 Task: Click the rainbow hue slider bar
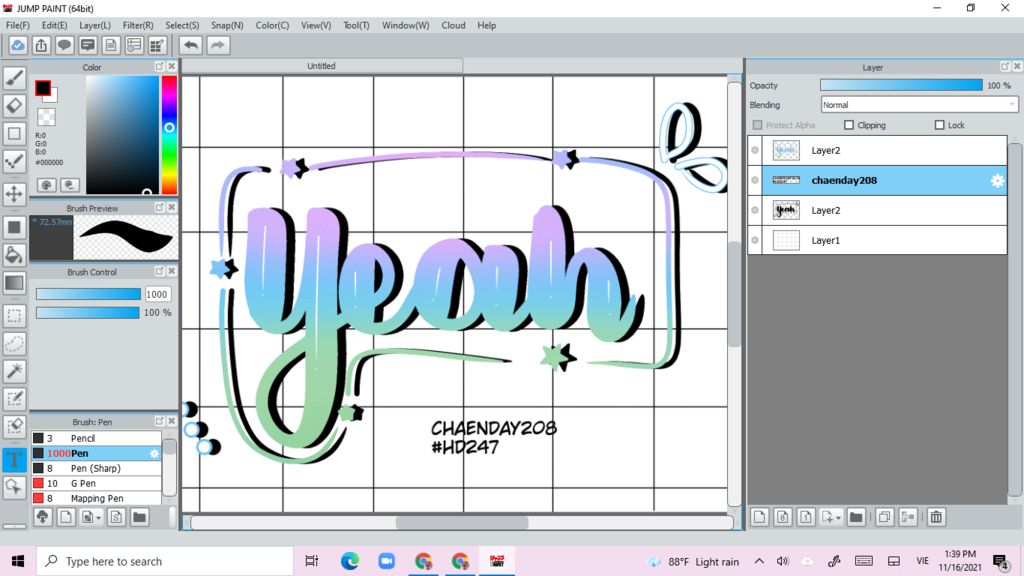coord(169,135)
